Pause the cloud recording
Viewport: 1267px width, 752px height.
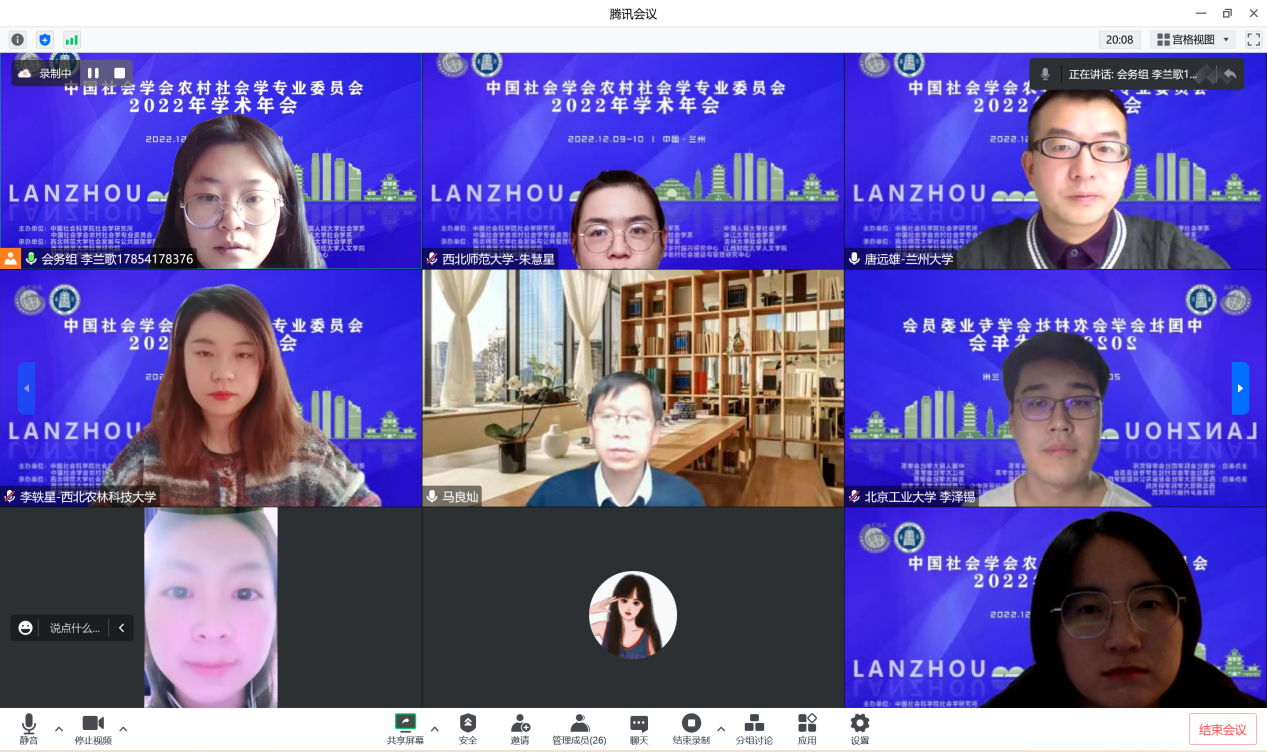(93, 73)
